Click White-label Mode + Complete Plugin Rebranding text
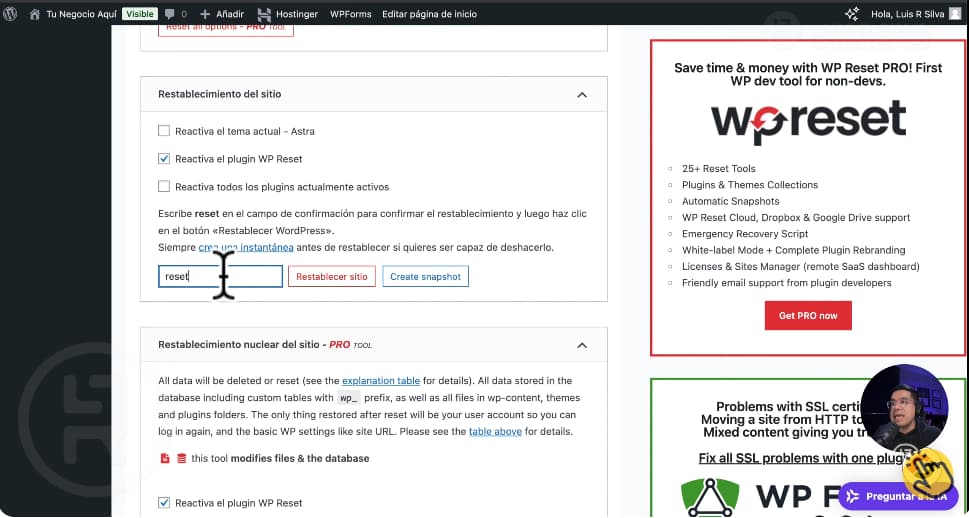 [793, 250]
